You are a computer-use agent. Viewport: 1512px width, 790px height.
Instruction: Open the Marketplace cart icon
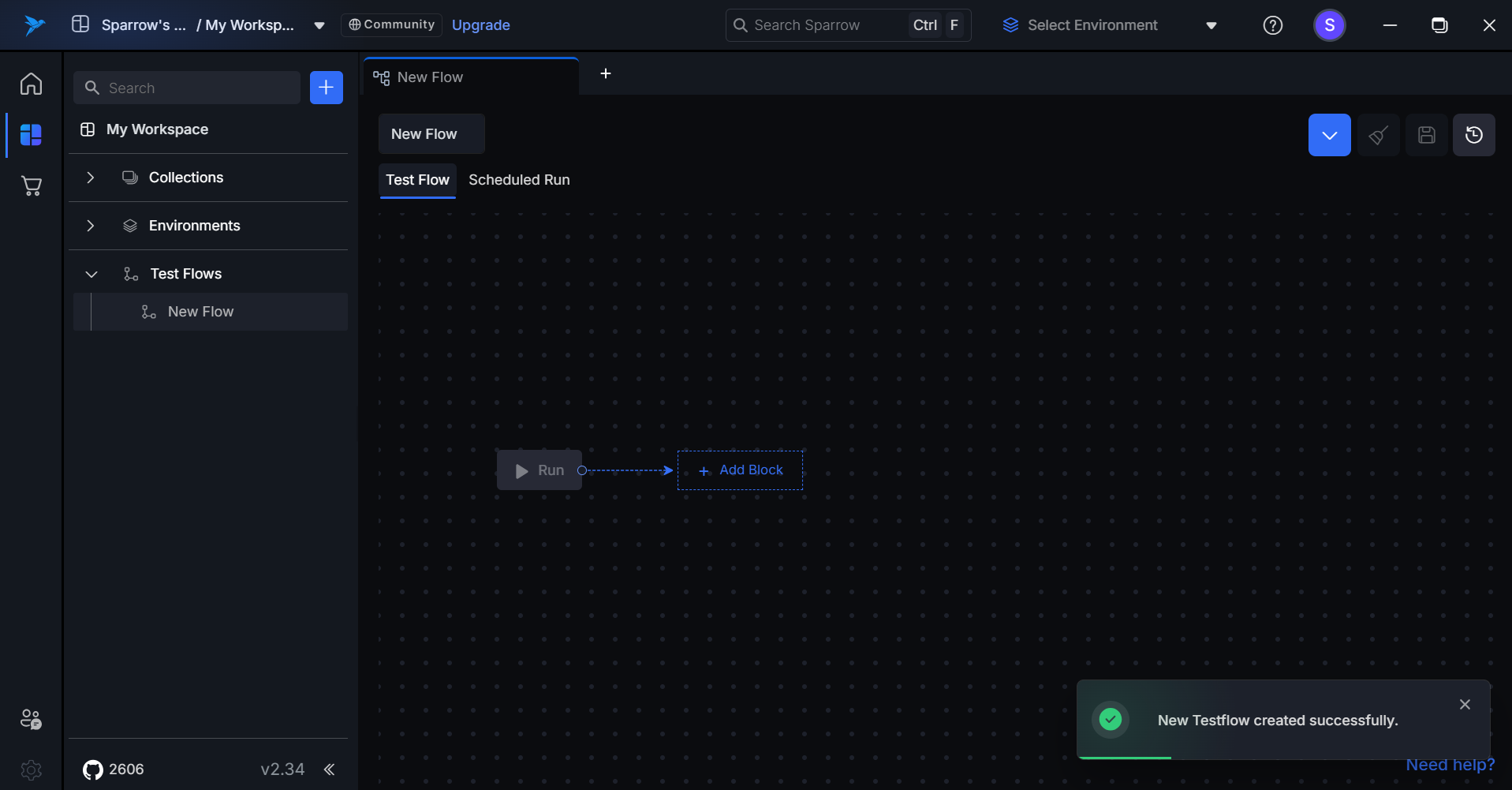pyautogui.click(x=31, y=186)
